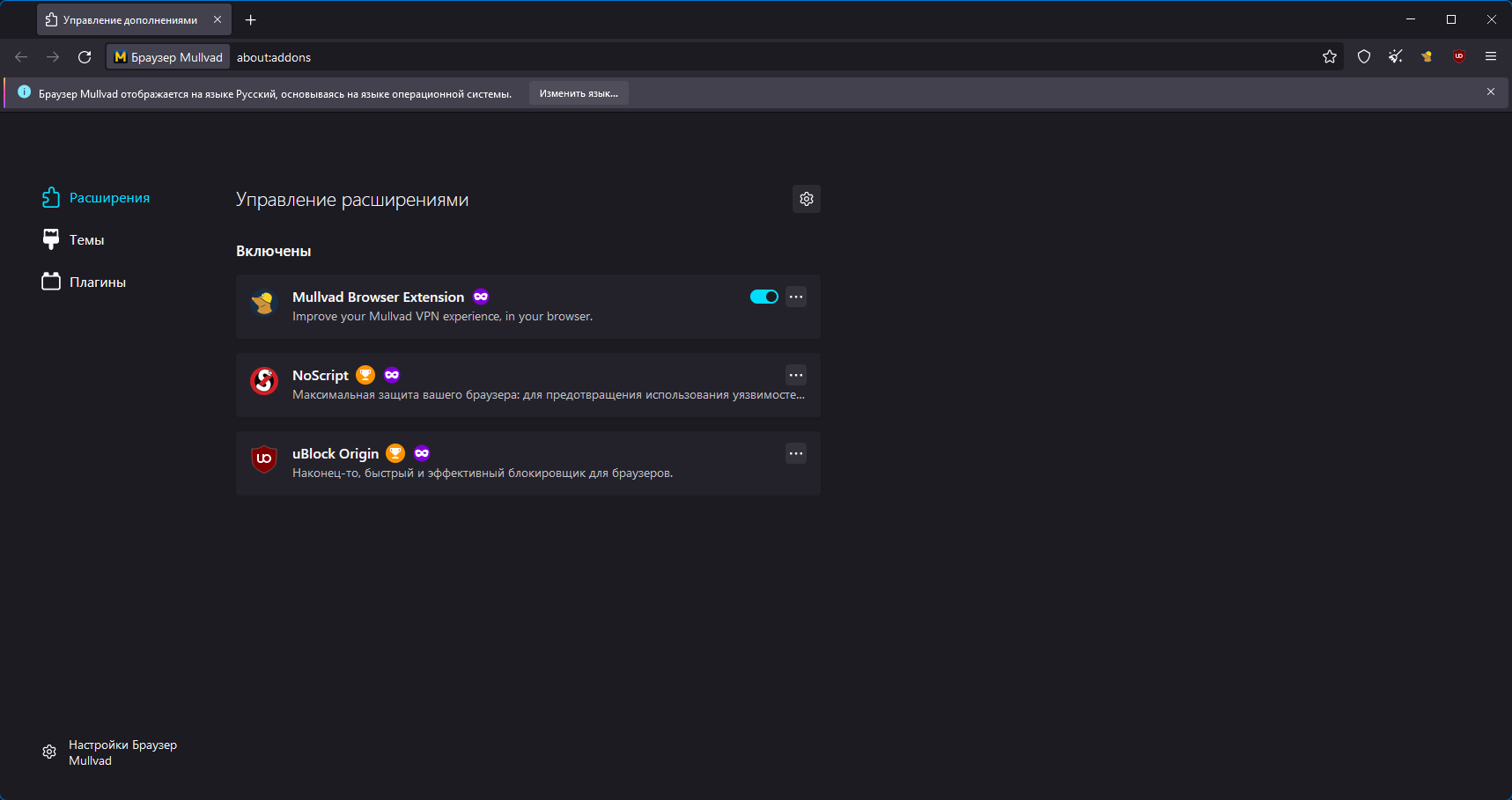1512x800 pixels.
Task: Open the uBlock Origin toolbar icon
Action: pos(1459,57)
